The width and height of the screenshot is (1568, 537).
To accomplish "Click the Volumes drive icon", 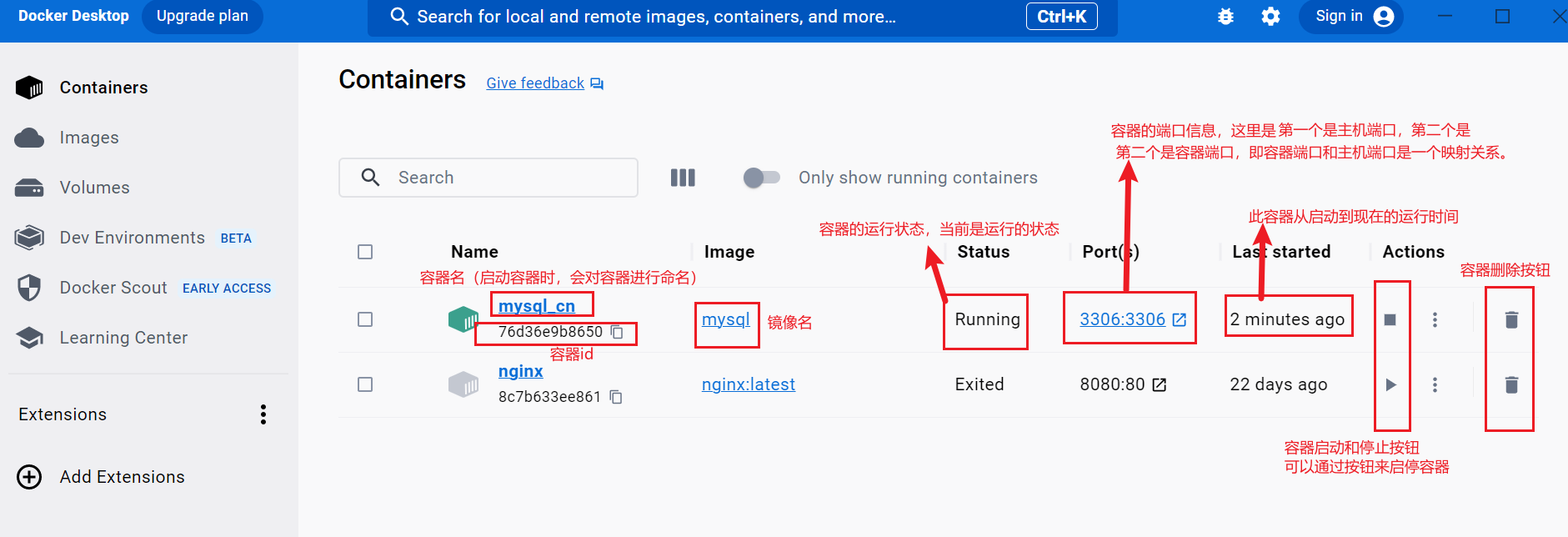I will tap(29, 188).
